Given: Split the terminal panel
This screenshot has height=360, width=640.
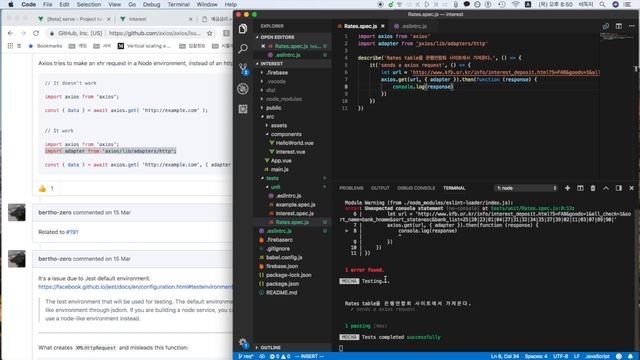Looking at the screenshot, I should [x=580, y=188].
